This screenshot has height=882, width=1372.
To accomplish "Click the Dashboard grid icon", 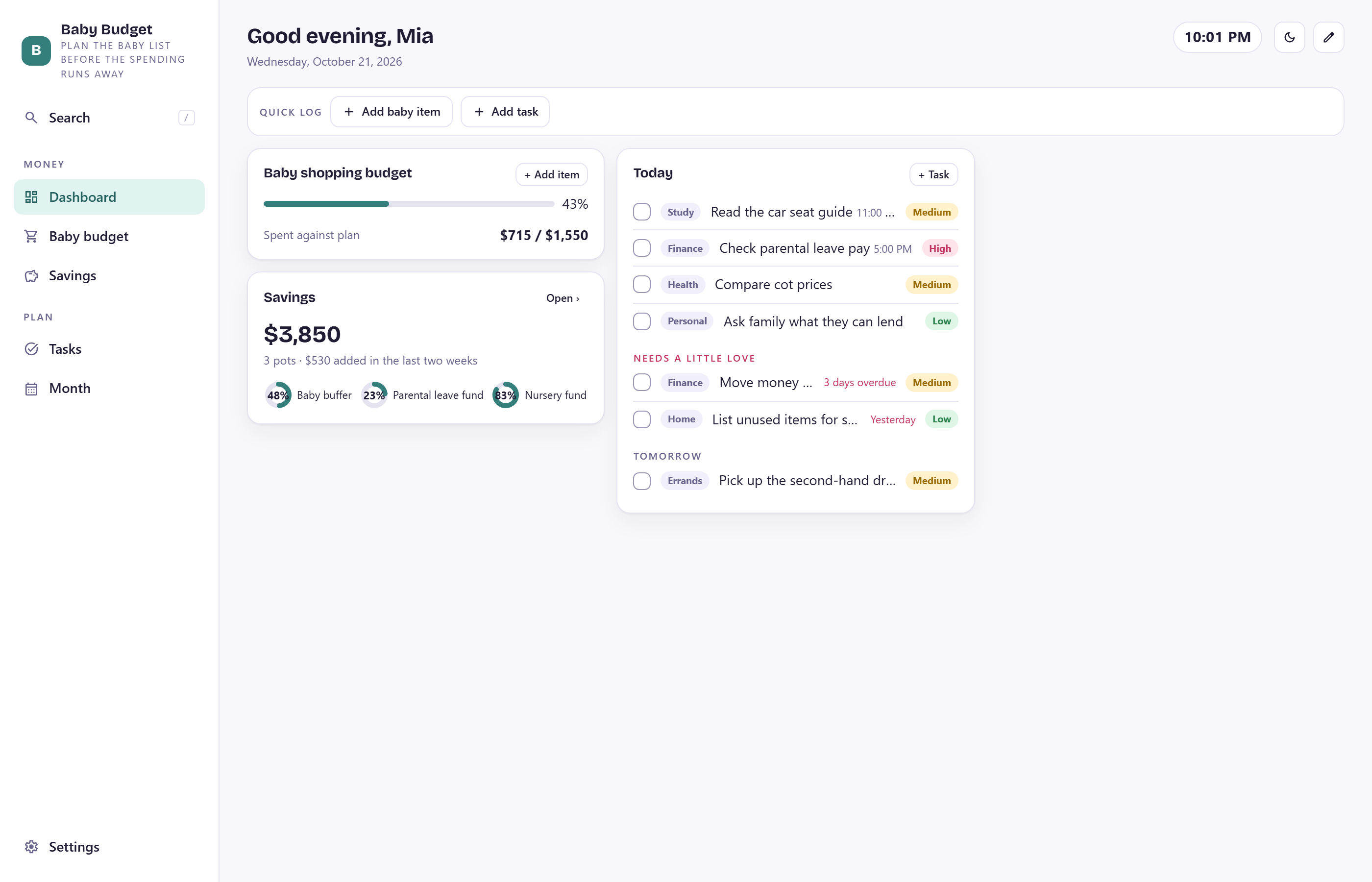I will coord(31,197).
